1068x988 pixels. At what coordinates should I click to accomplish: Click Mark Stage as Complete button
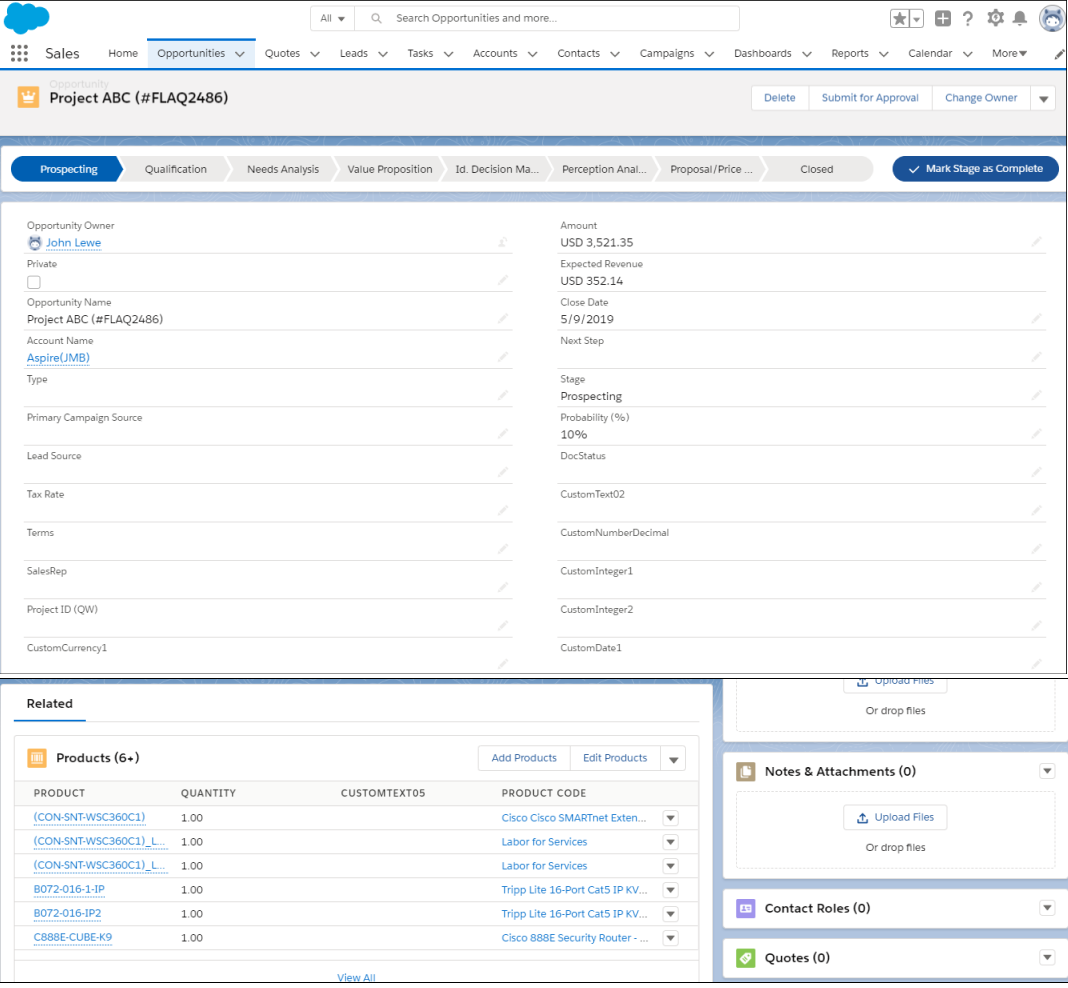pyautogui.click(x=974, y=169)
